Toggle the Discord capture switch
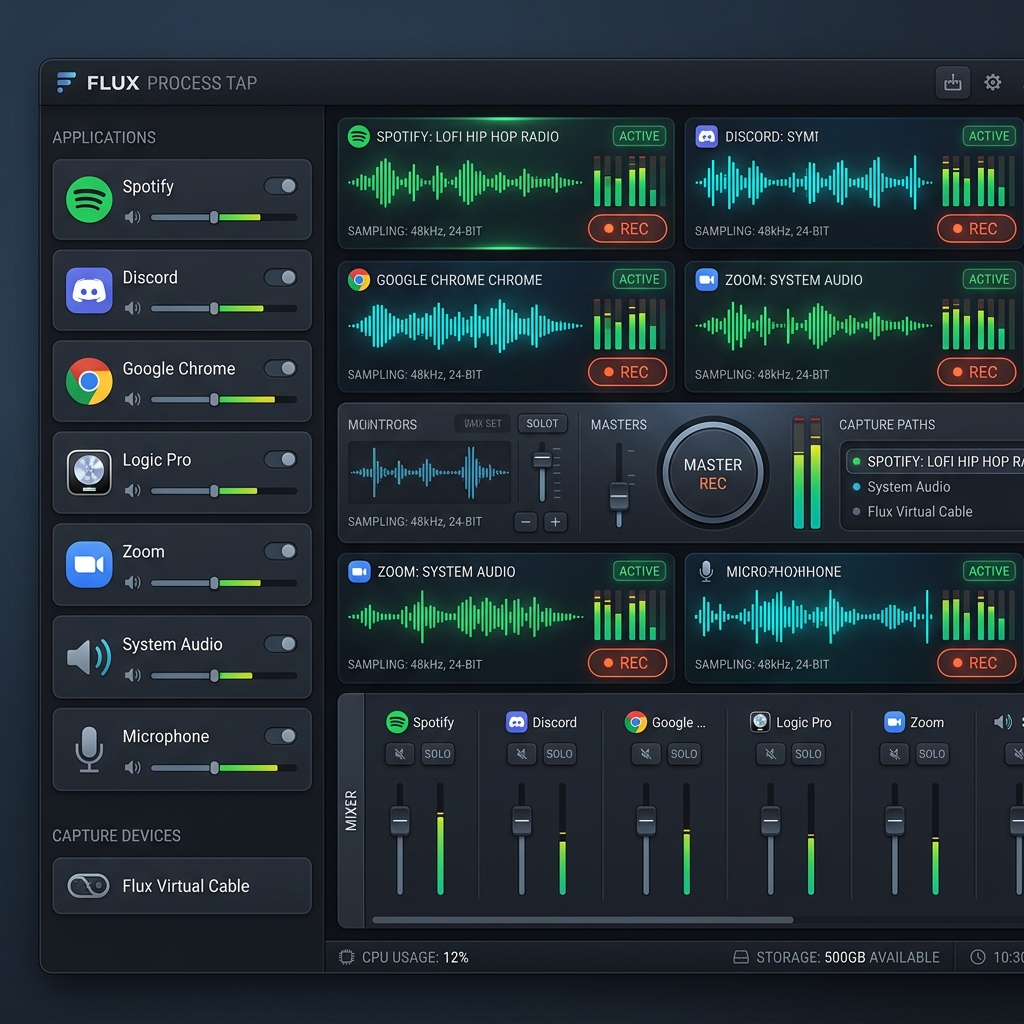This screenshot has height=1024, width=1024. pyautogui.click(x=281, y=277)
